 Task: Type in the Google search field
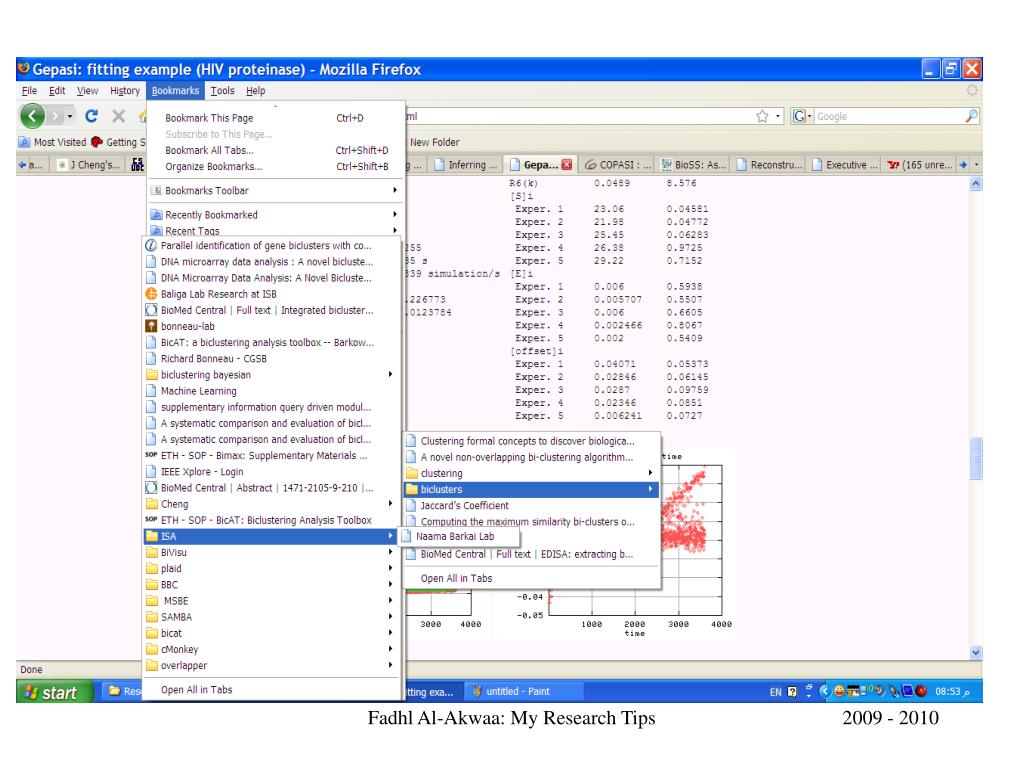888,116
